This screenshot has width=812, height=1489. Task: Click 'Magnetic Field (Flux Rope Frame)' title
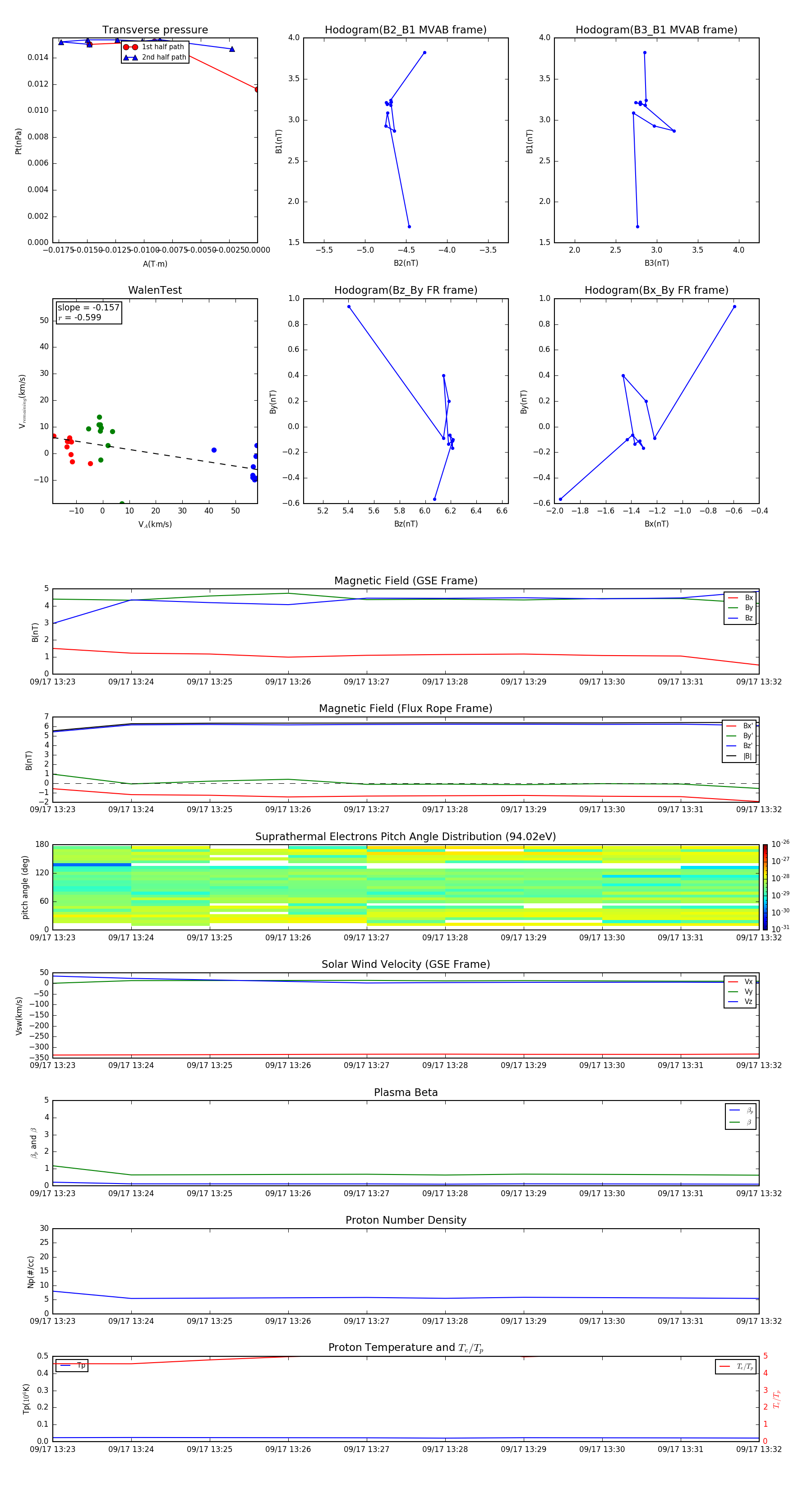(x=406, y=709)
